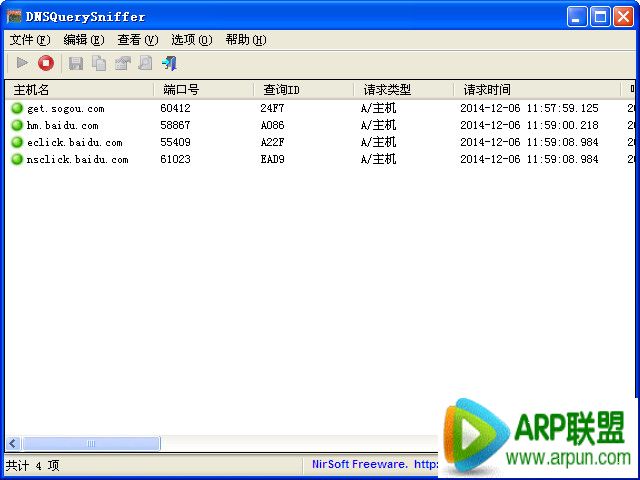Click the A/主机 type in nsclick.baidu.com row
Viewport: 640px width, 480px height.
click(x=378, y=159)
